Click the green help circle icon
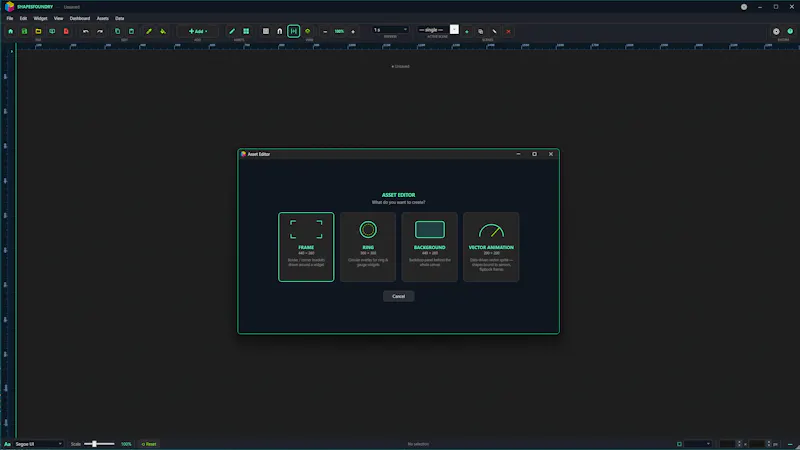800x450 pixels. 790,31
